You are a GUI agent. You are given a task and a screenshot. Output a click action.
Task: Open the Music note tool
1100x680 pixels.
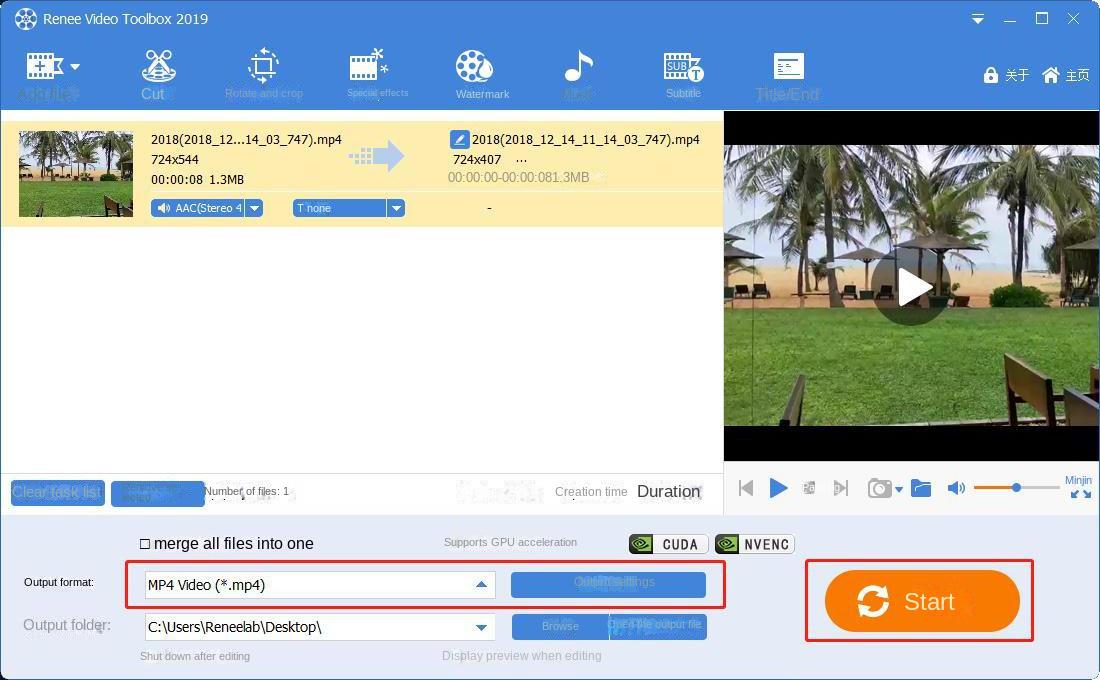pos(578,74)
